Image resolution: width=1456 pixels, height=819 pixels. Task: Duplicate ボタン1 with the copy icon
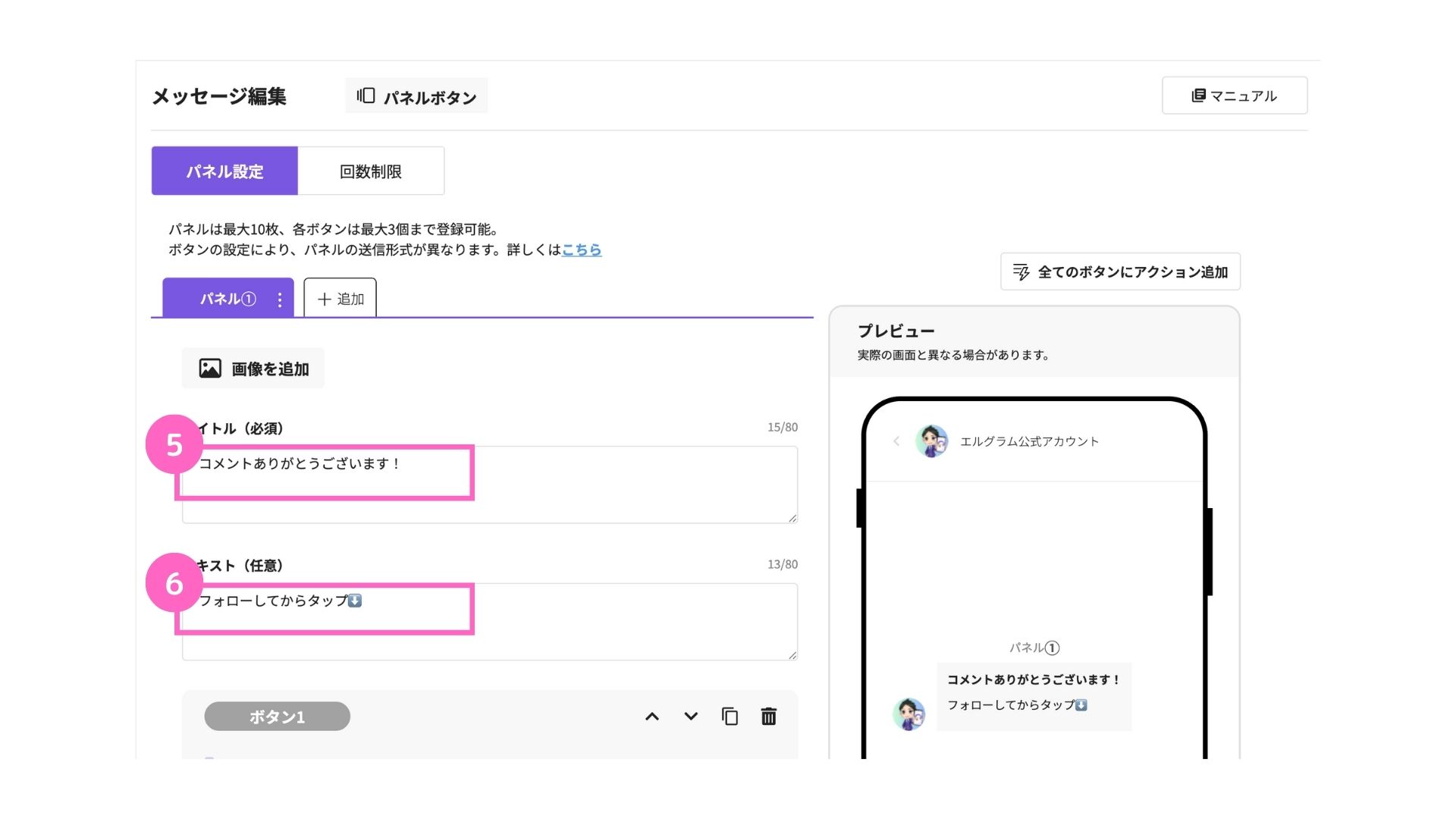(x=730, y=716)
